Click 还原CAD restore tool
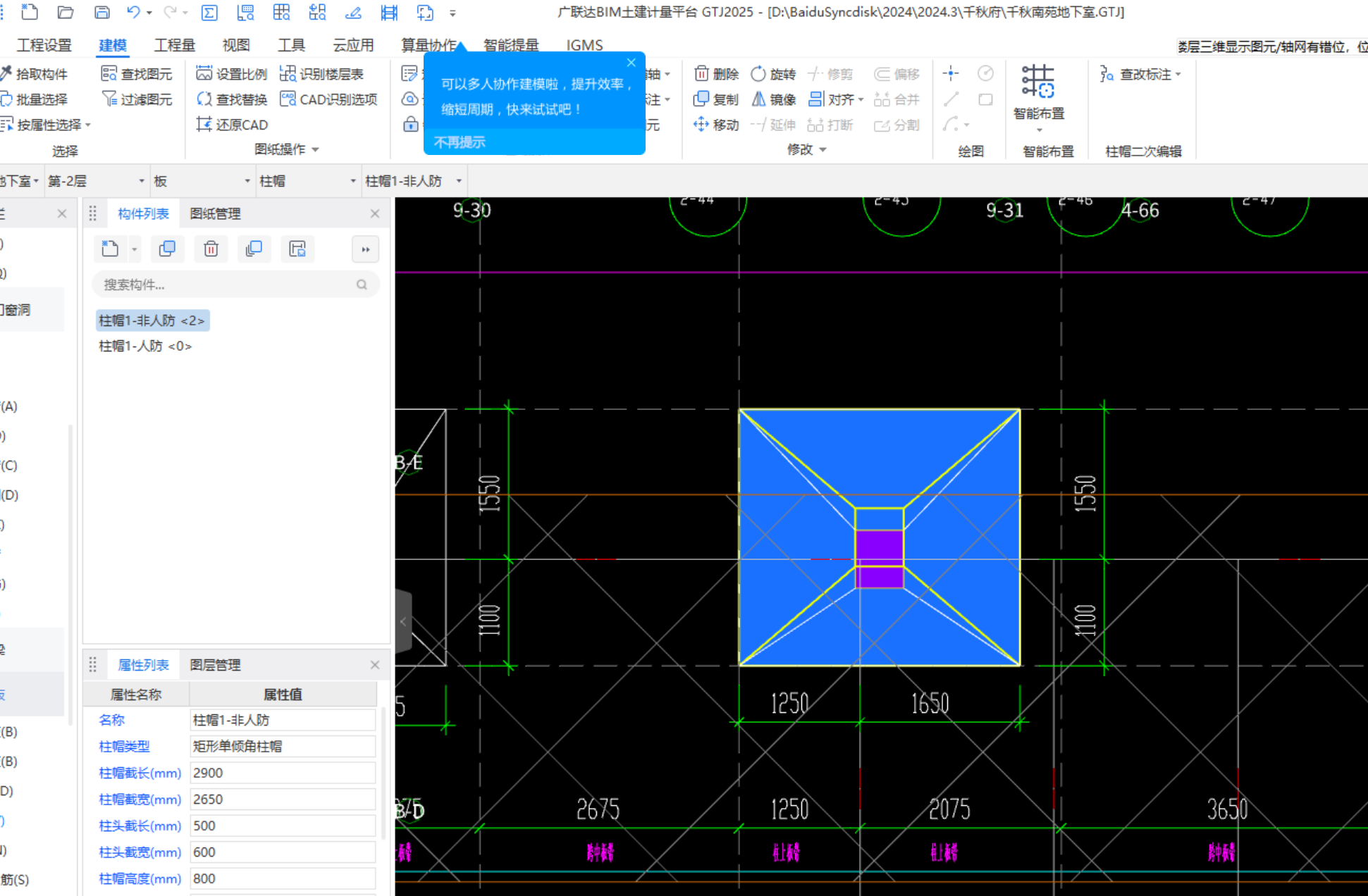1368x896 pixels. tap(232, 125)
